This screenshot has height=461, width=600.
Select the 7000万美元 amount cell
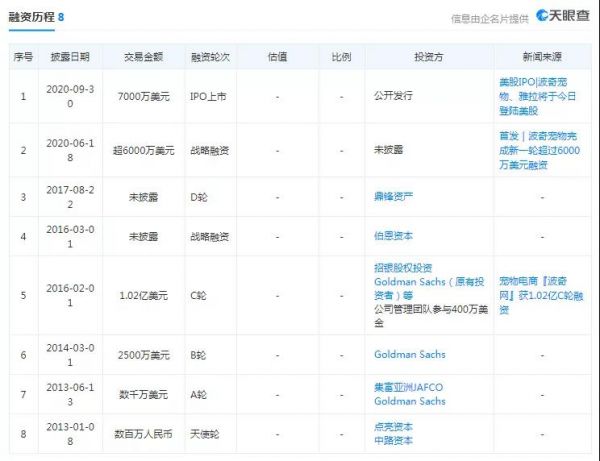click(143, 96)
